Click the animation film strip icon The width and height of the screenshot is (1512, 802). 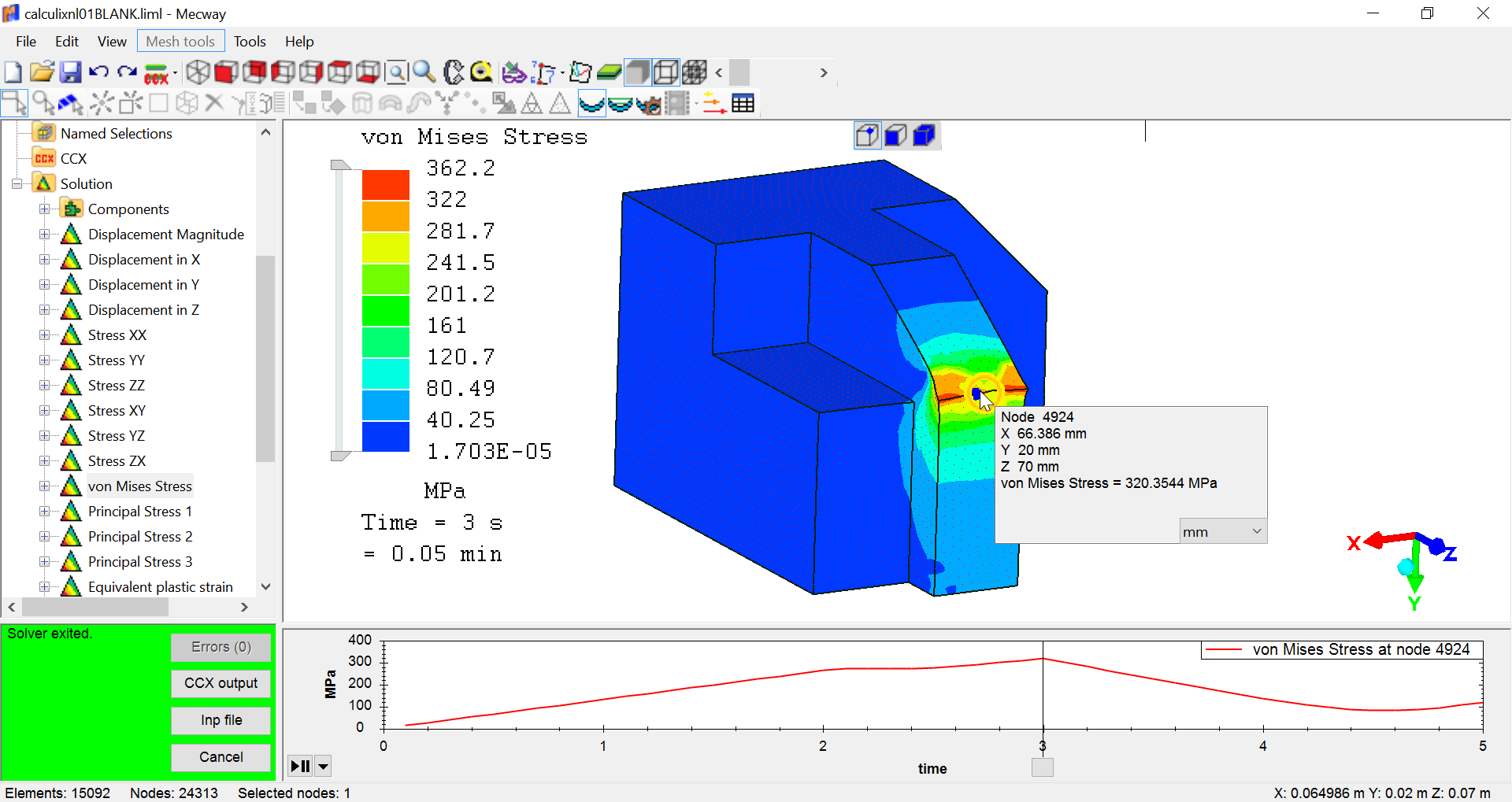click(677, 103)
